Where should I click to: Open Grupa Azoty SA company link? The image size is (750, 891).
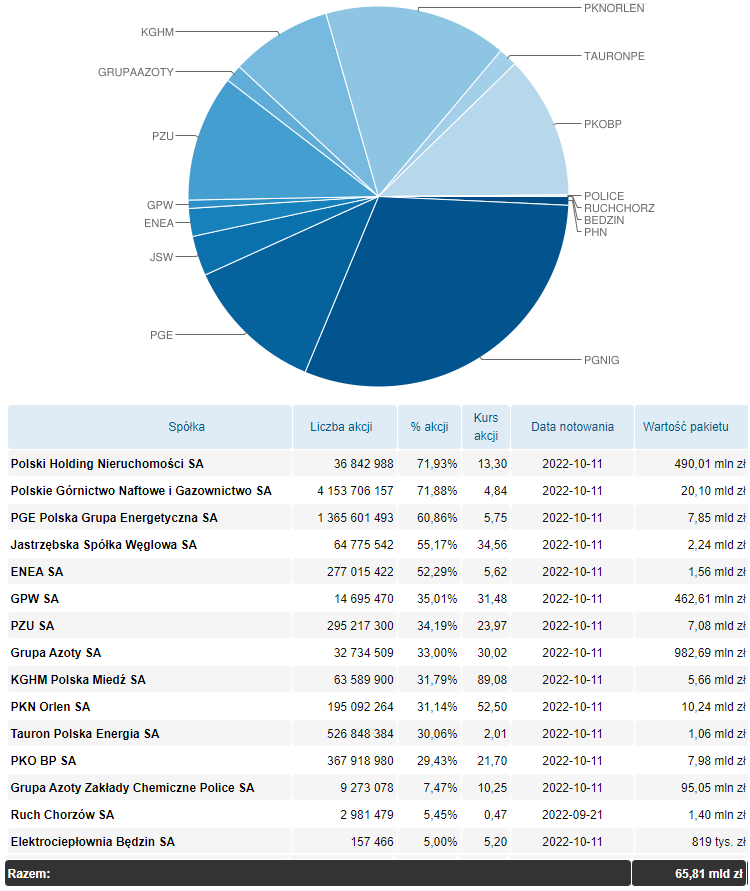(x=56, y=652)
